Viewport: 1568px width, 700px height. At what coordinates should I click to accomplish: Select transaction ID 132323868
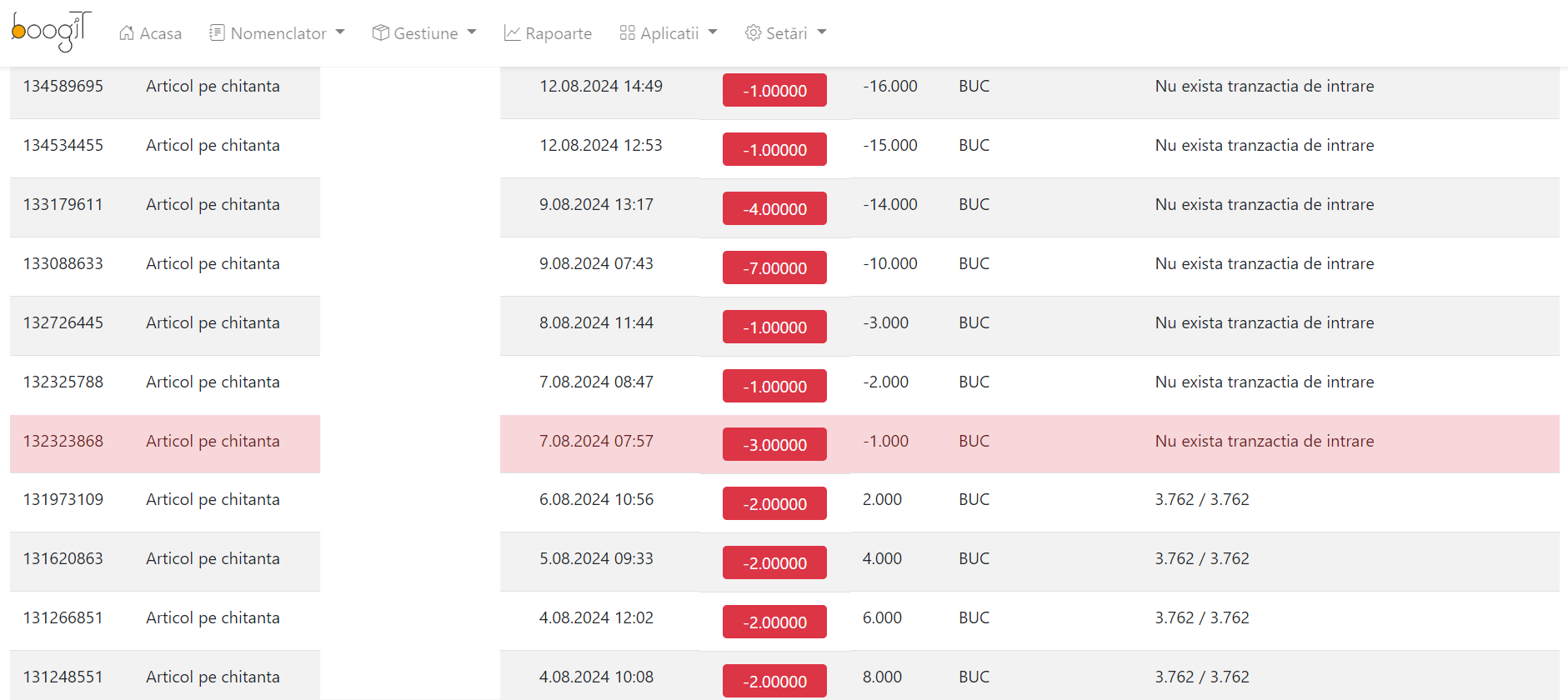click(x=63, y=441)
